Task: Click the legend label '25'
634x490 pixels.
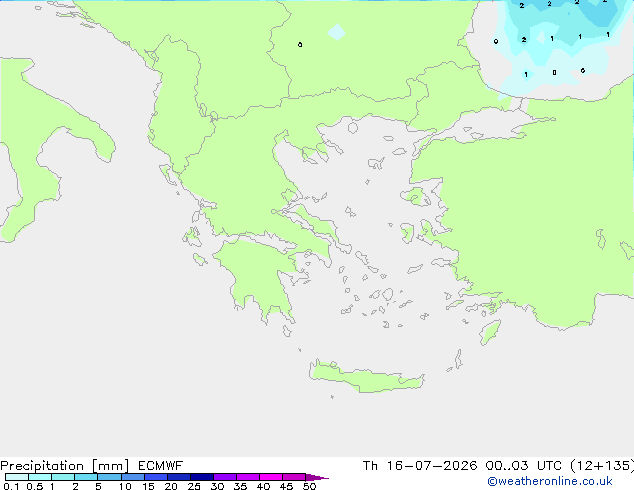Action: [x=194, y=486]
